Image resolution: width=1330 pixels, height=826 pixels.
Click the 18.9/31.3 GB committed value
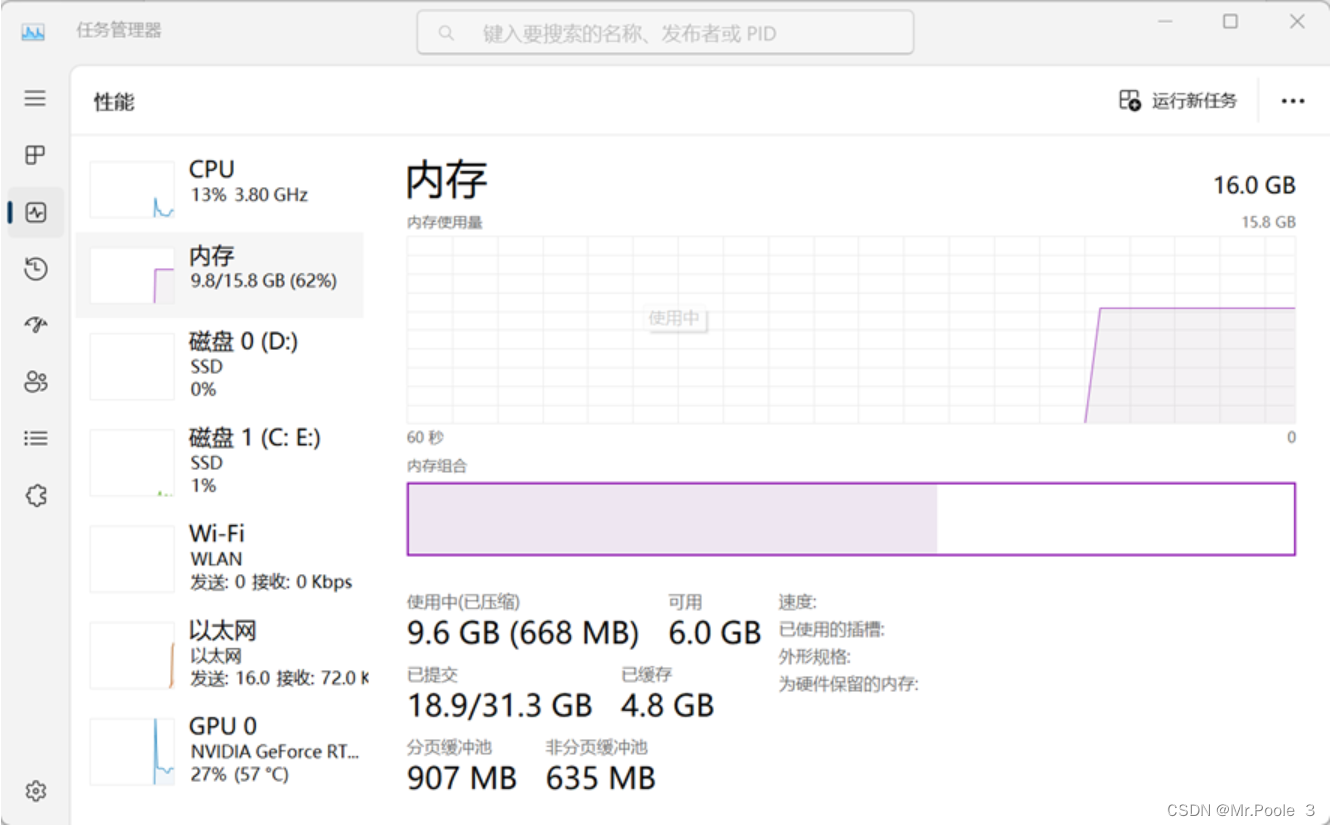[500, 706]
